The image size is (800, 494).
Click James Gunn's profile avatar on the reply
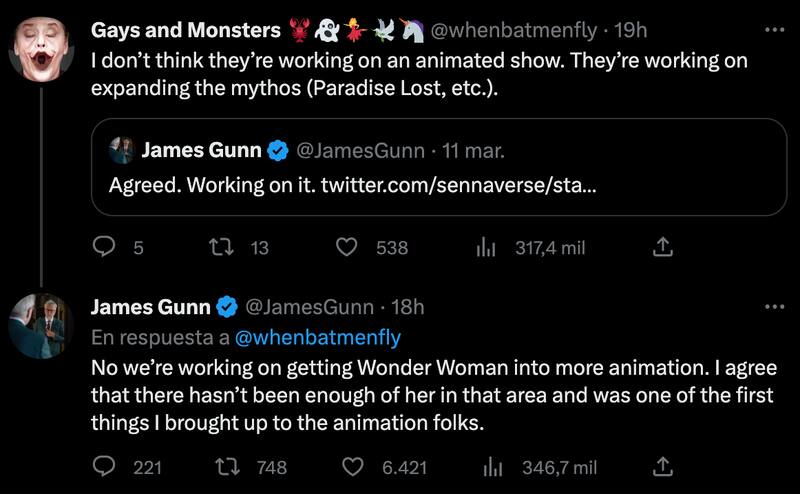[x=41, y=324]
